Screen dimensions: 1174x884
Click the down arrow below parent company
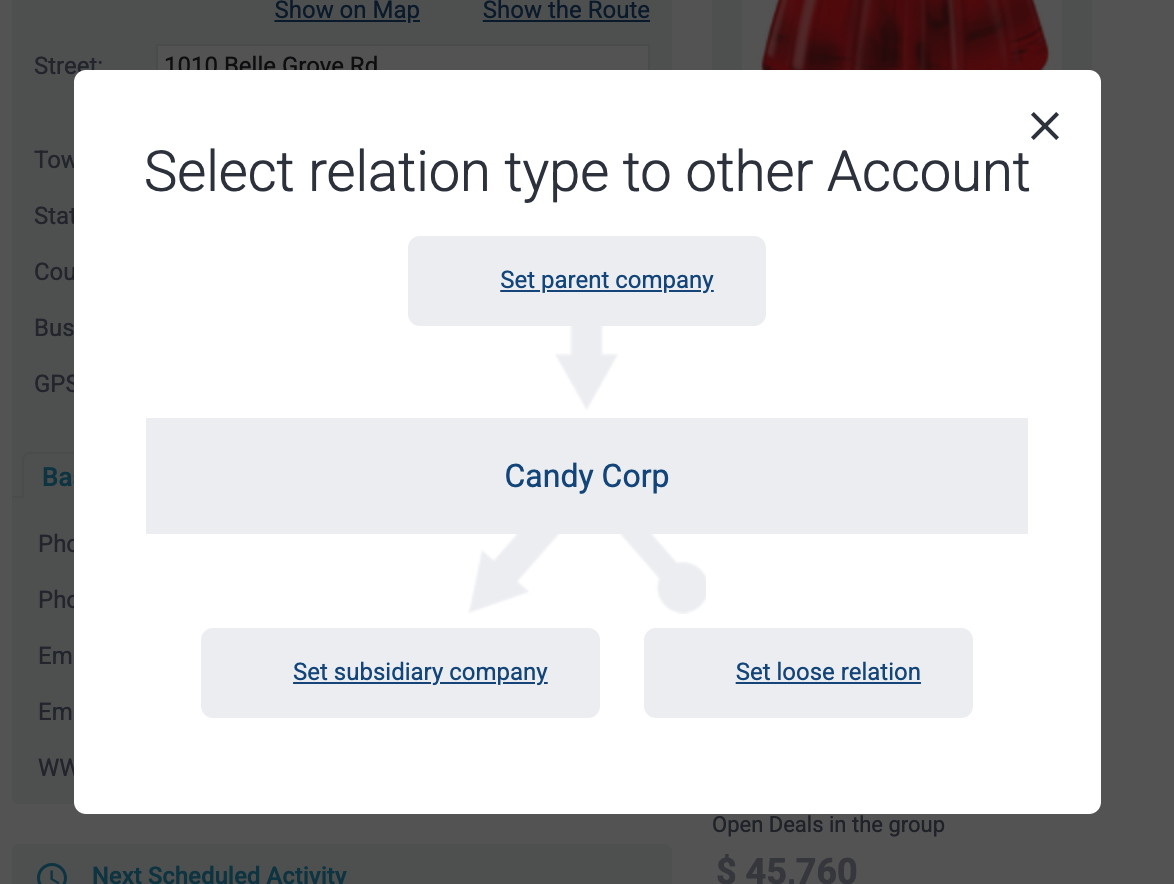586,367
